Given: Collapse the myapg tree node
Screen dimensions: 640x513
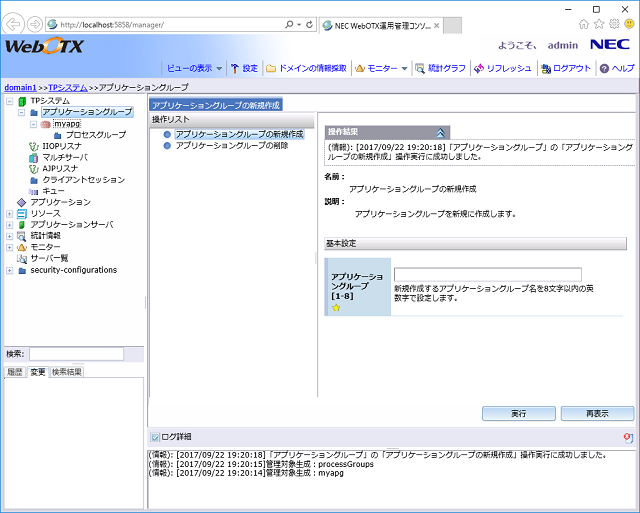Looking at the screenshot, I should (33, 124).
